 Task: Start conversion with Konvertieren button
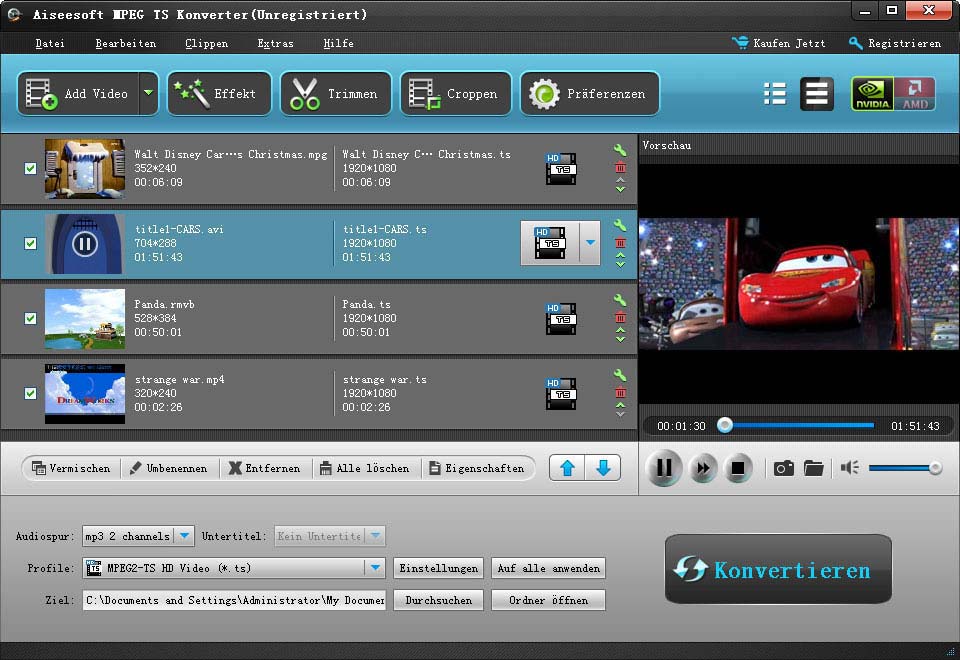778,569
